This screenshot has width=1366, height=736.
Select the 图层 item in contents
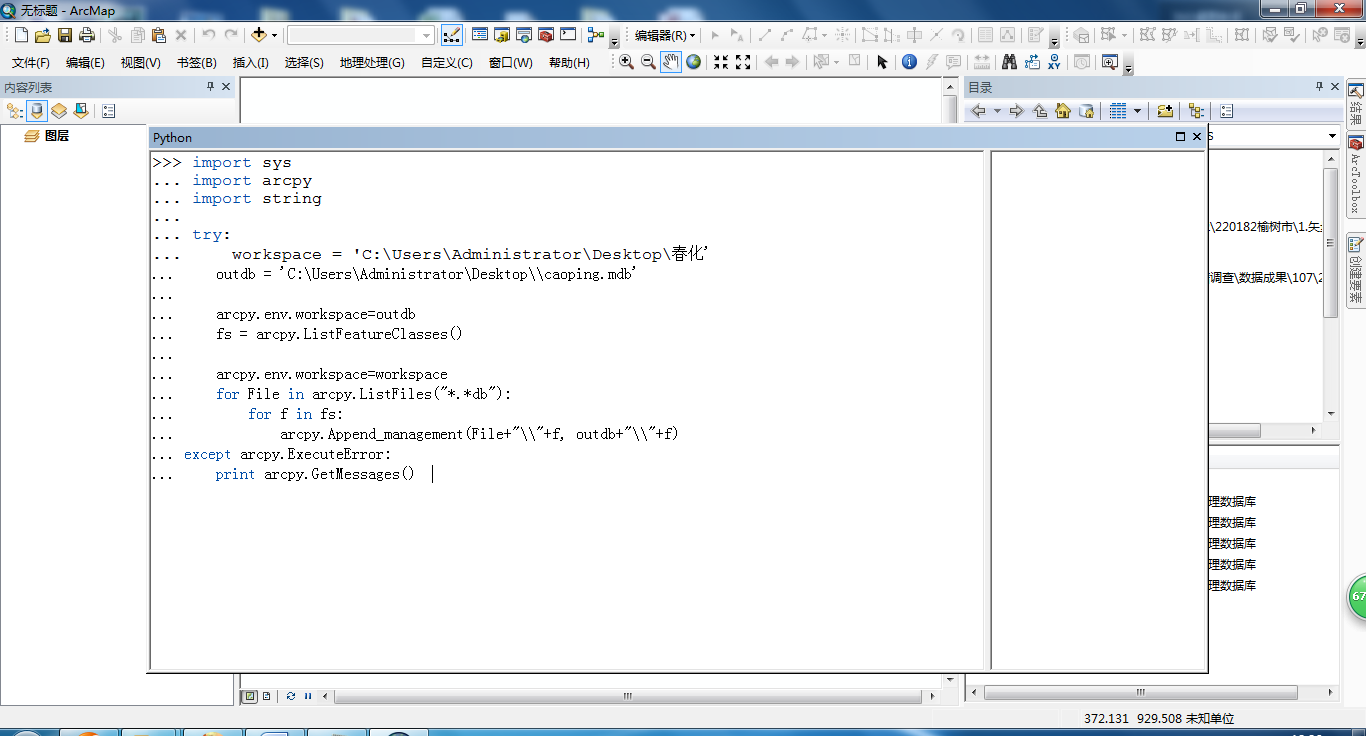coord(57,136)
